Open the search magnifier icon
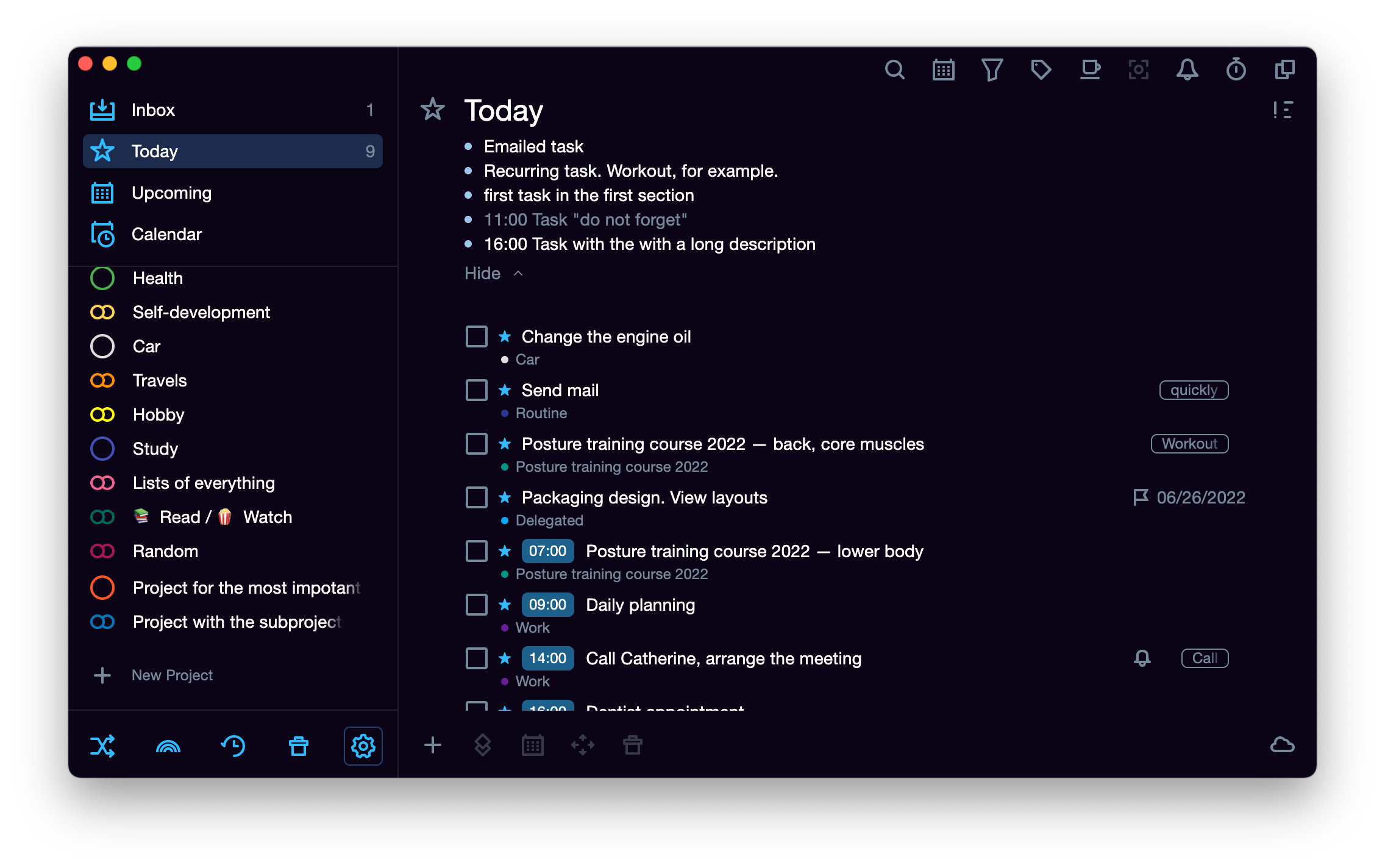The height and width of the screenshot is (868, 1385). [894, 70]
